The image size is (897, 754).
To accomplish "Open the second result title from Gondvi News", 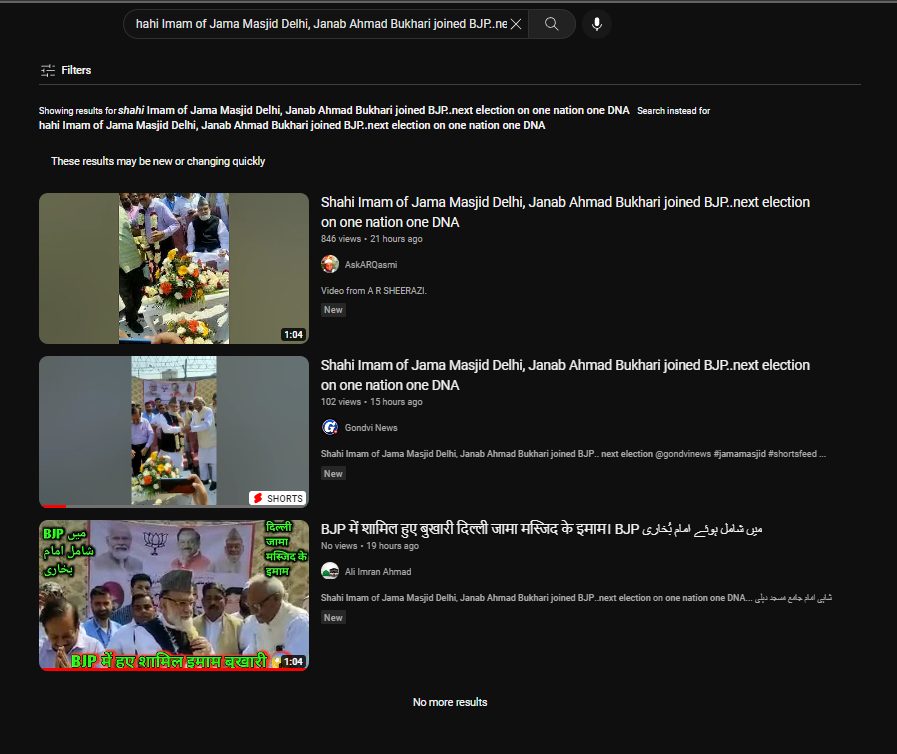I will (565, 375).
